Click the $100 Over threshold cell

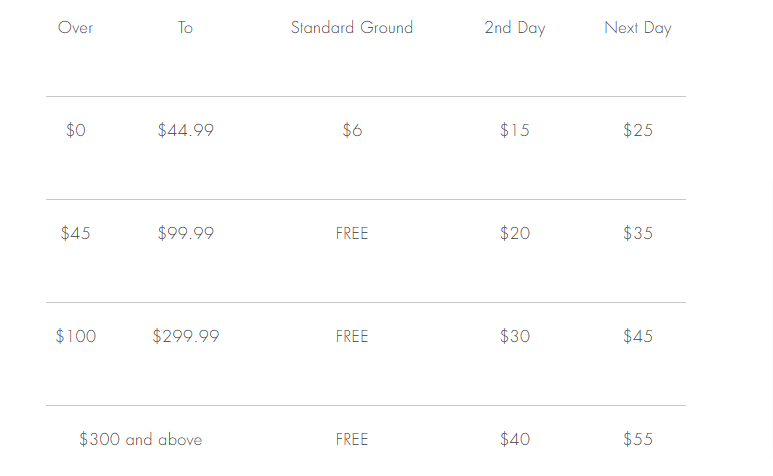point(75,336)
